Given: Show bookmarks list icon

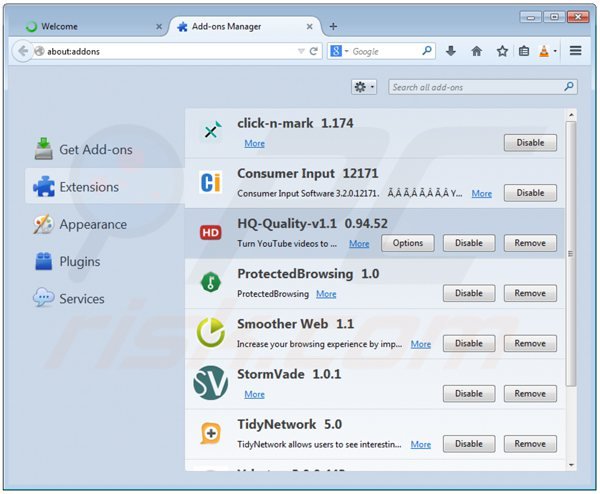Looking at the screenshot, I should click(x=524, y=51).
